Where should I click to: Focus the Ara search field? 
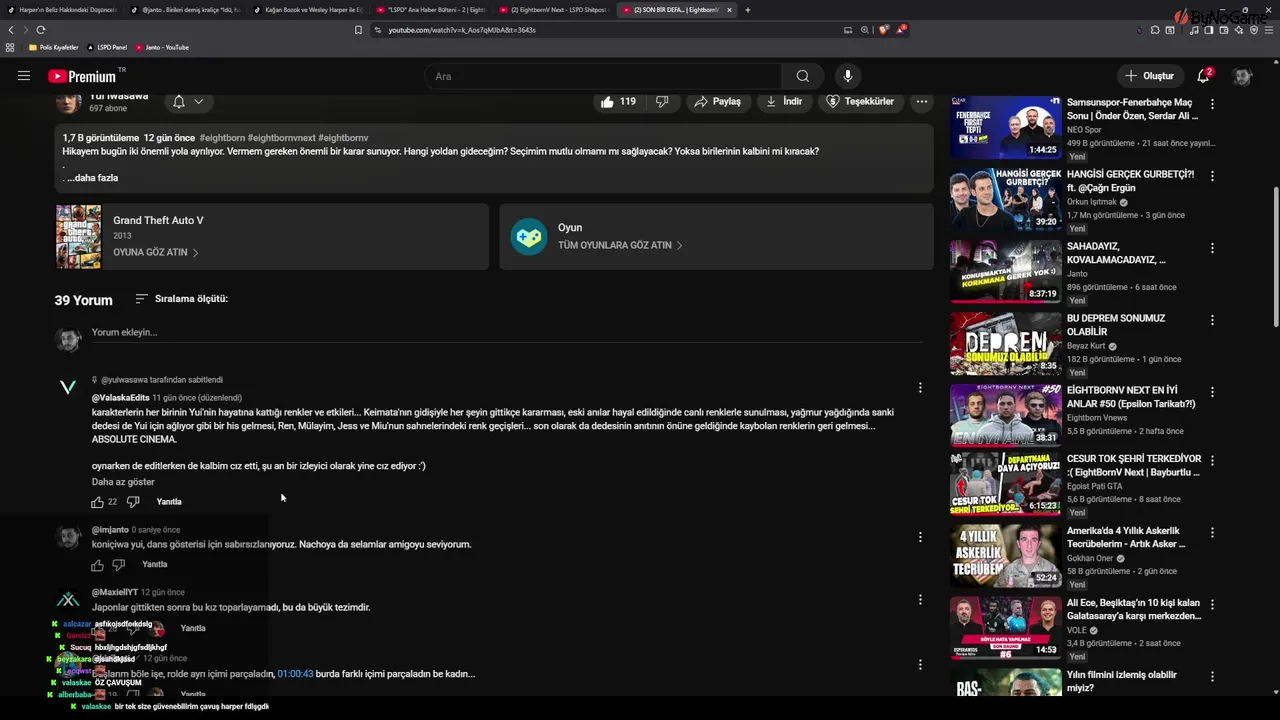click(x=603, y=76)
